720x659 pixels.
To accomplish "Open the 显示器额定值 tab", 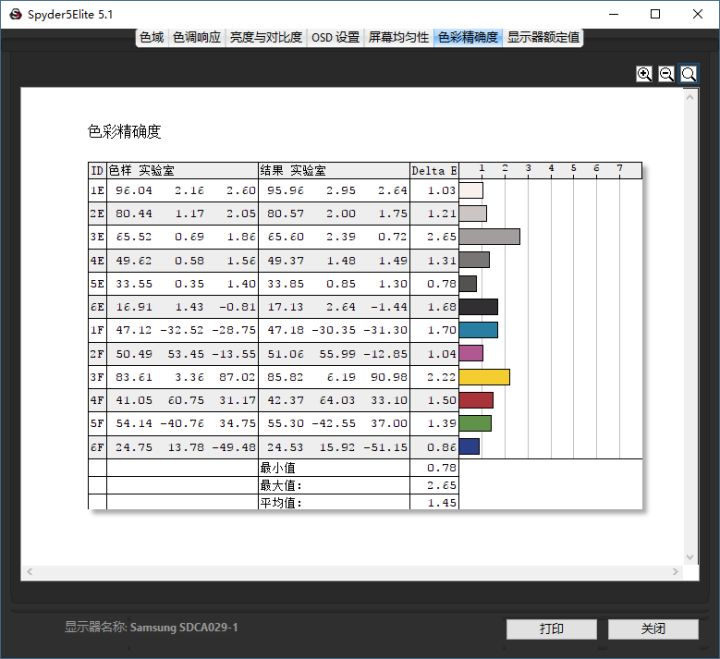I will tap(543, 37).
